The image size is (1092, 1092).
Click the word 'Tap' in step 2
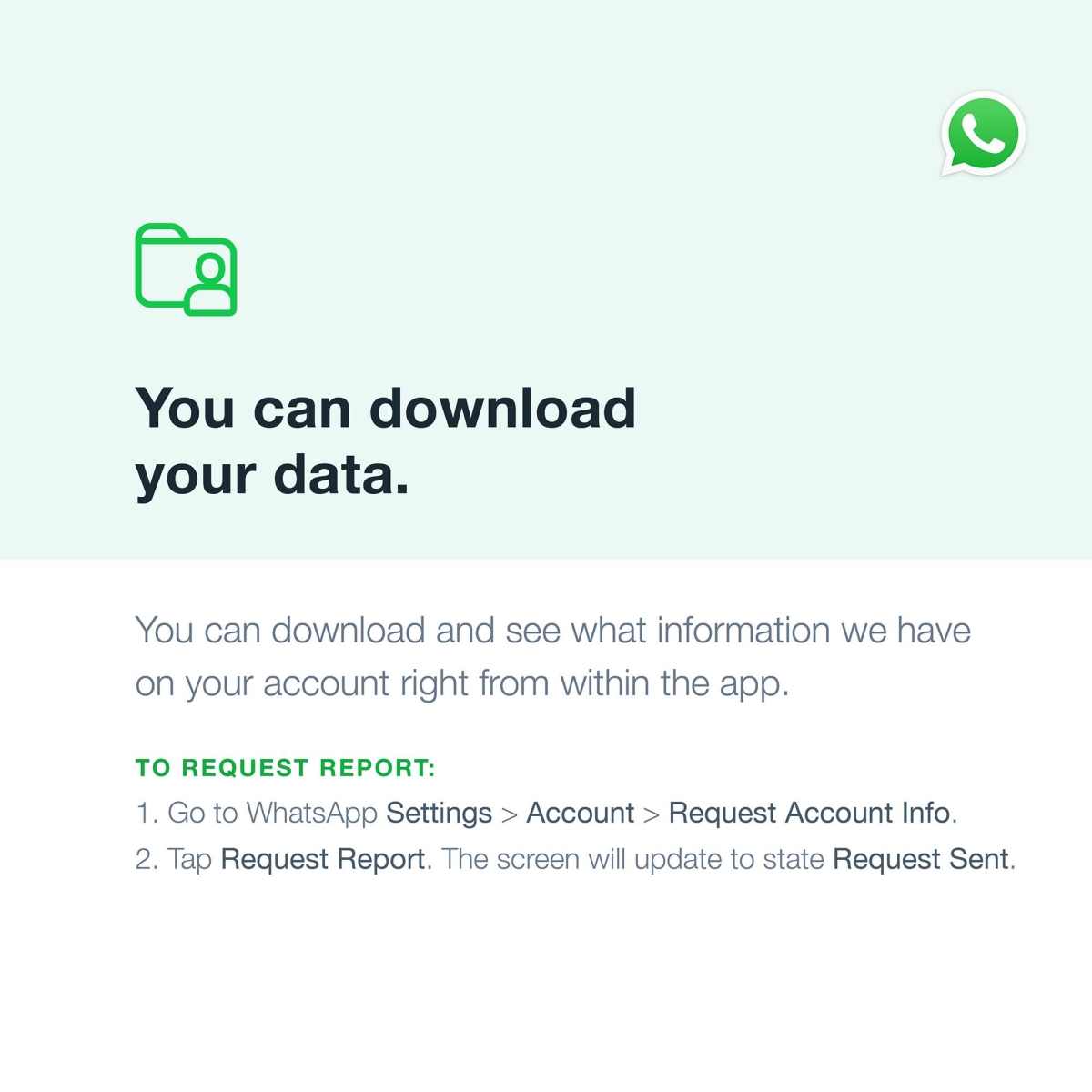coord(189,859)
